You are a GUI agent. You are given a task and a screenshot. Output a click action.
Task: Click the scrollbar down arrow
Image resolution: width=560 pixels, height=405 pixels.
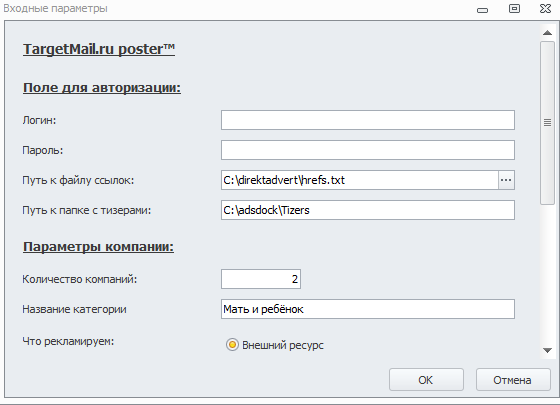547,350
